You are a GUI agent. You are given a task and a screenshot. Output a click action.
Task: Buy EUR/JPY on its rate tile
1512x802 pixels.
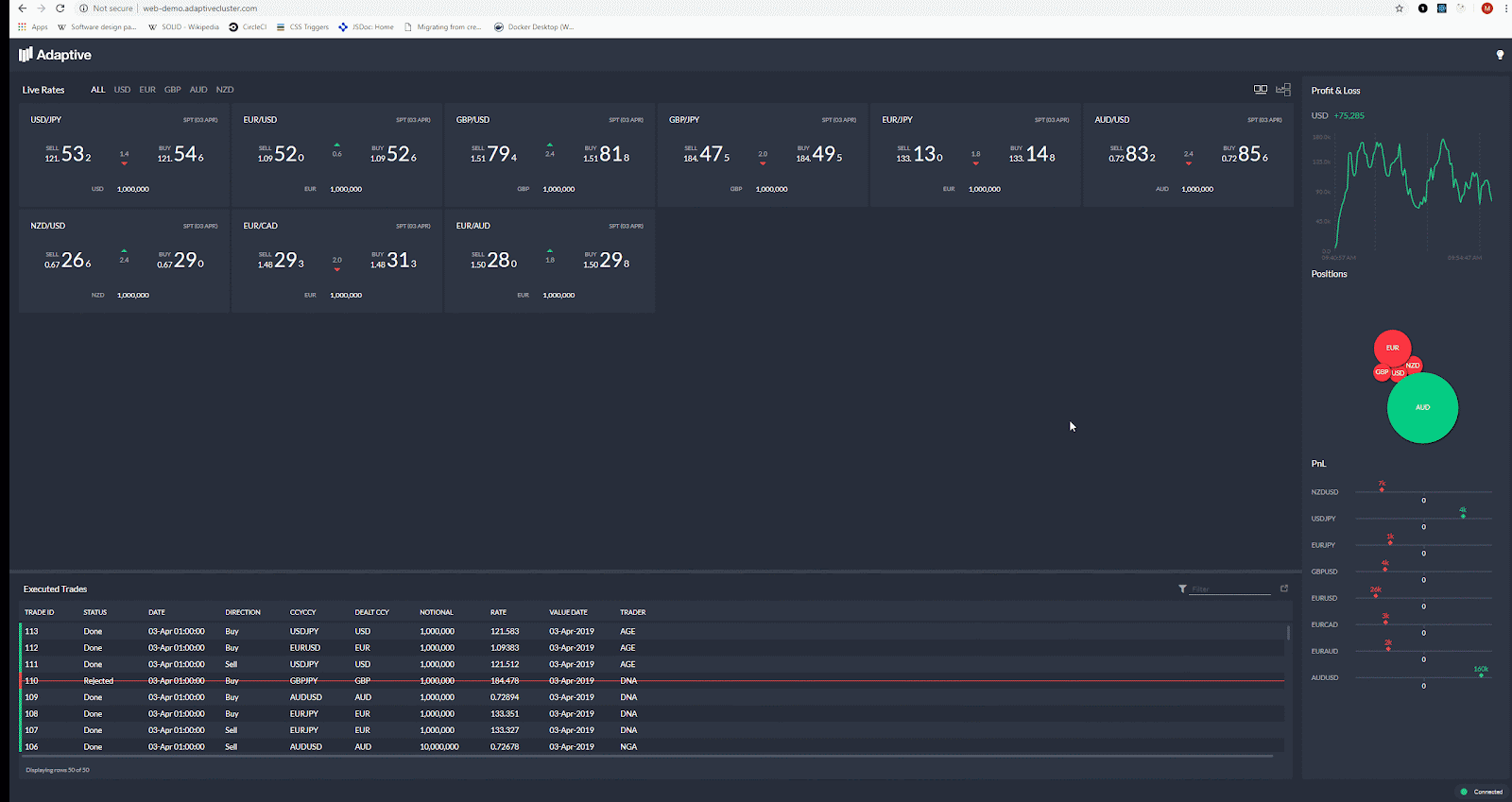point(1032,154)
